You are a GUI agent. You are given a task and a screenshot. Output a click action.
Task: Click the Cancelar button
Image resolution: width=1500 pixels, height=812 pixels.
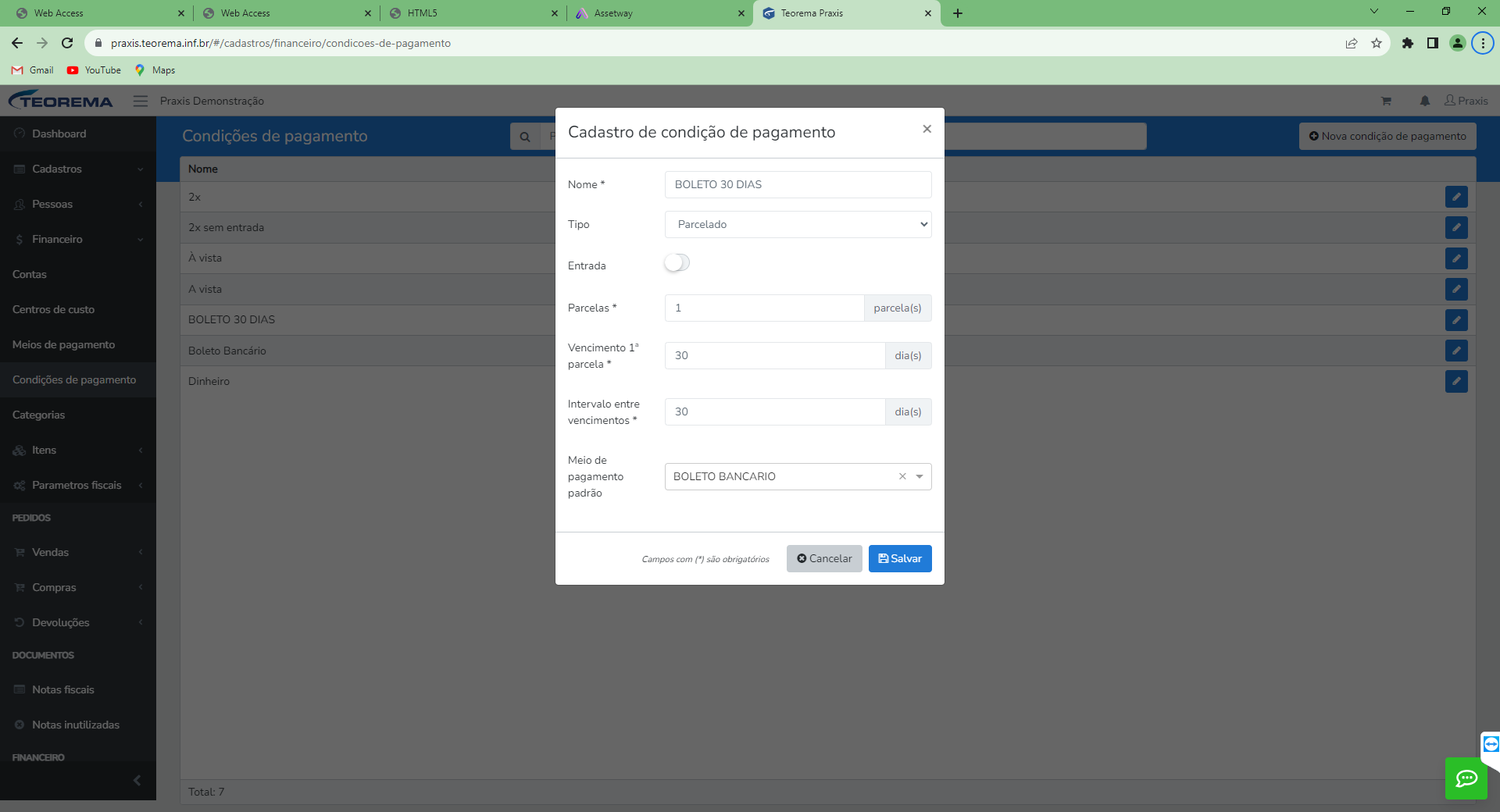coord(824,558)
